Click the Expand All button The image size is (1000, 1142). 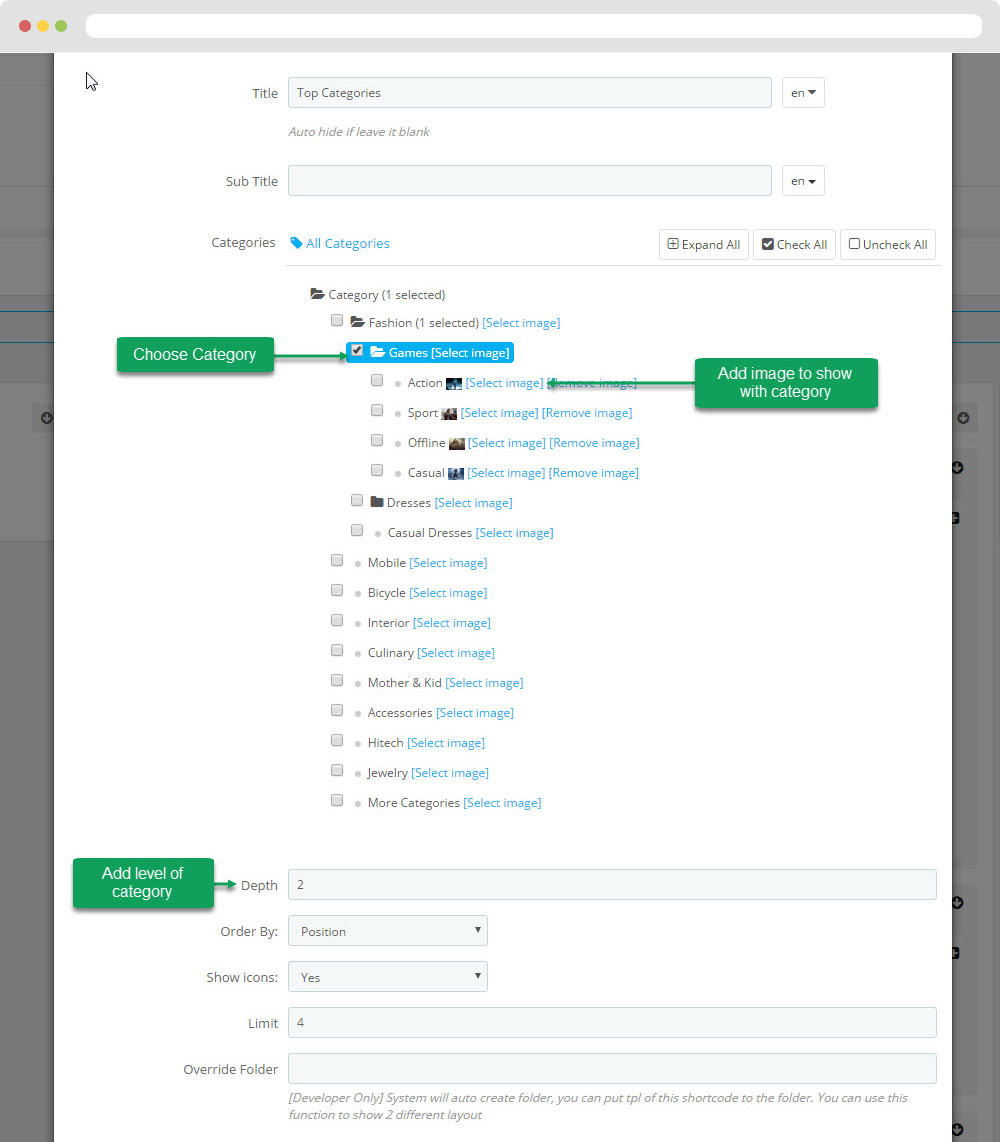704,245
